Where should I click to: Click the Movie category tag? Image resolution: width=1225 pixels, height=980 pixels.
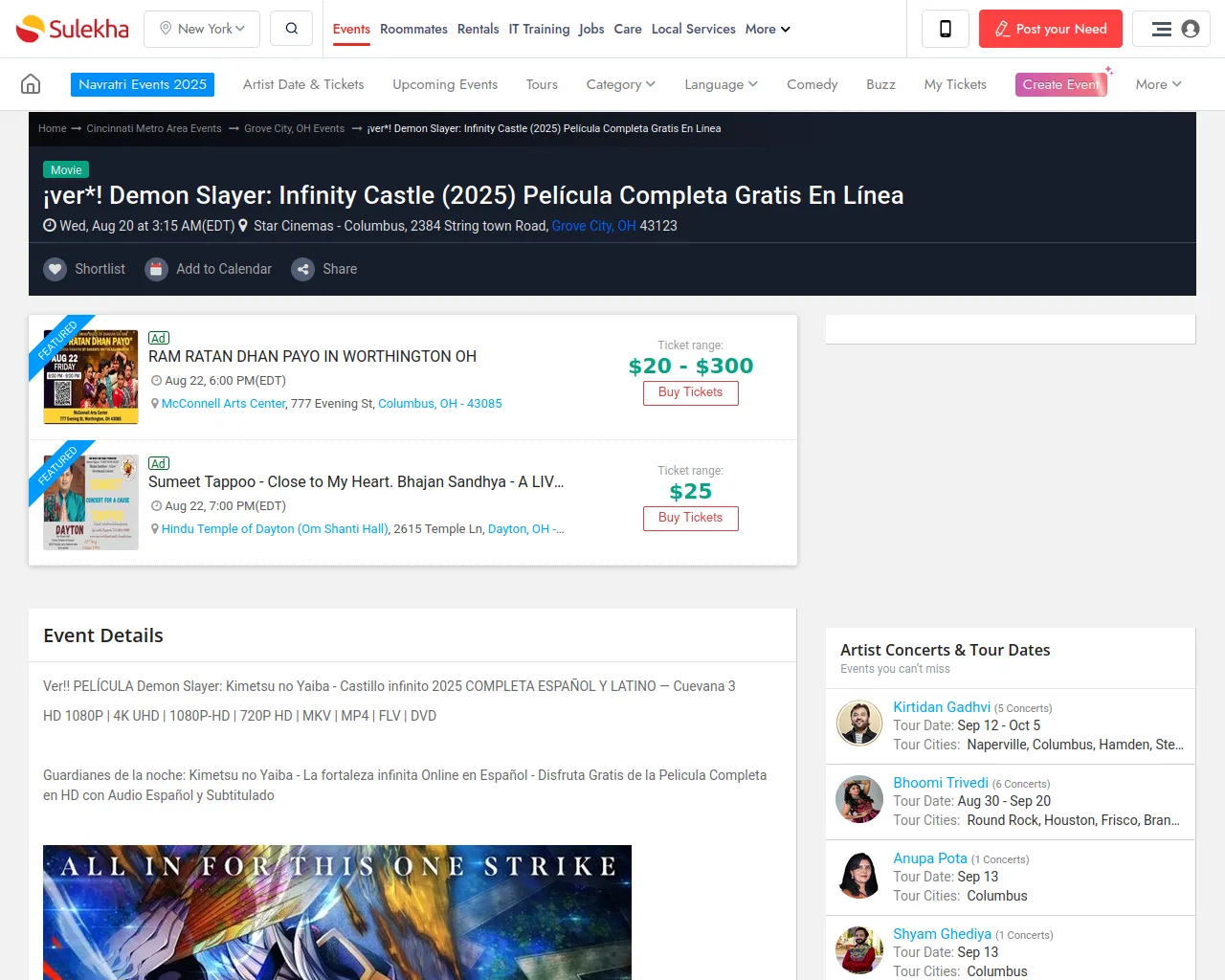(x=66, y=169)
